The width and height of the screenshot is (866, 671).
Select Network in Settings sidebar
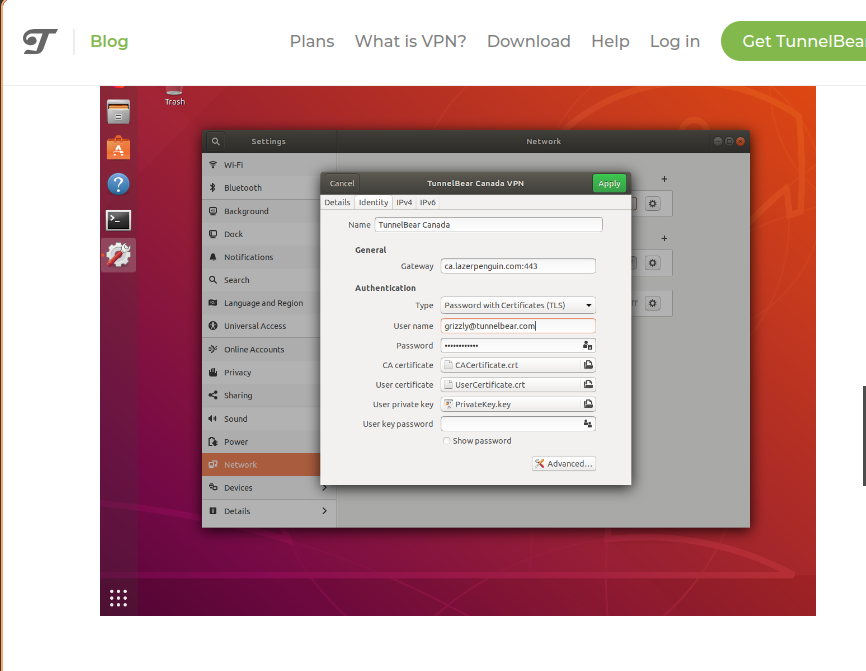tap(261, 464)
